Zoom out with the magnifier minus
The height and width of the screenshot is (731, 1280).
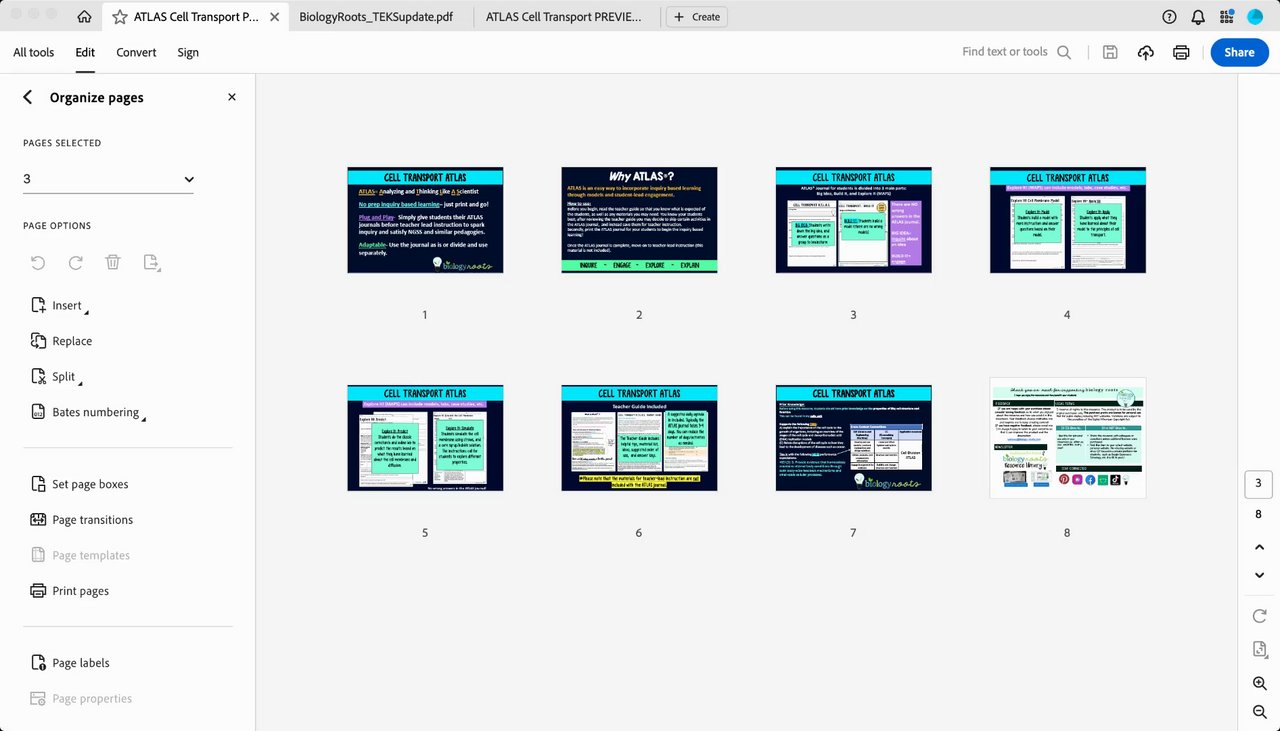[1259, 711]
